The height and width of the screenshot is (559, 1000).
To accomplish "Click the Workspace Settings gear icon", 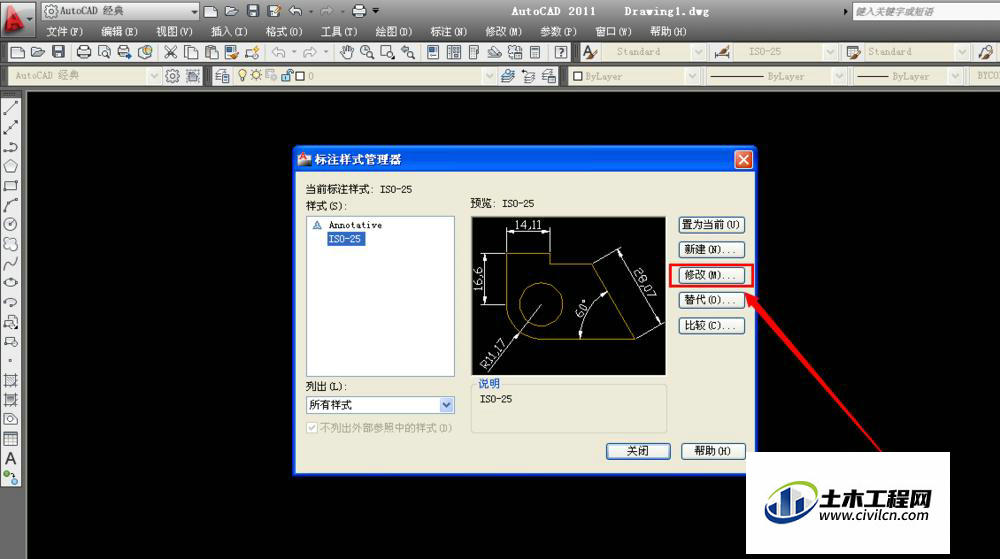I will point(172,76).
